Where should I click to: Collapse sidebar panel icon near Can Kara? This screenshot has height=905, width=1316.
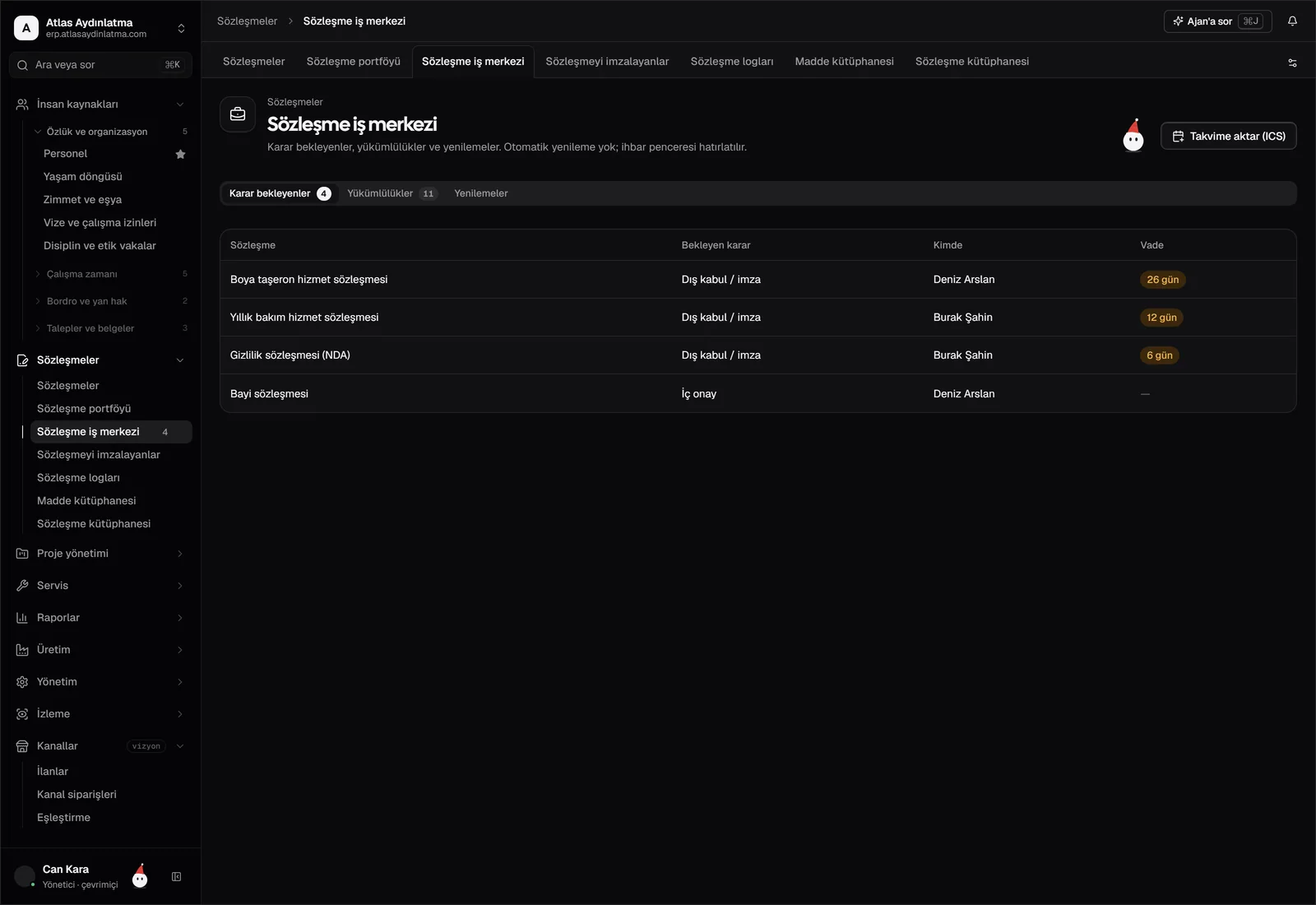click(x=176, y=877)
